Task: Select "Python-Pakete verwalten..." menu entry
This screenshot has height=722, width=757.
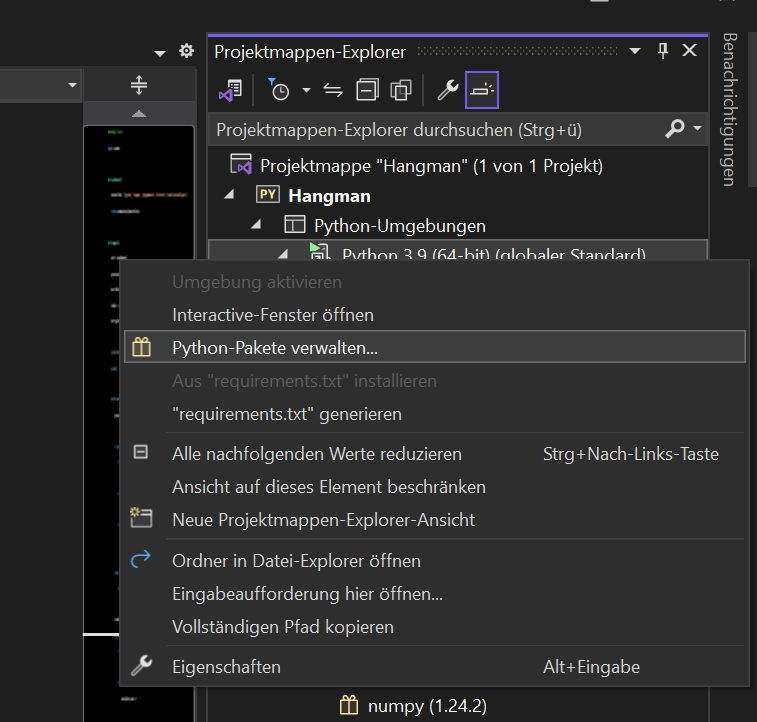Action: click(275, 347)
